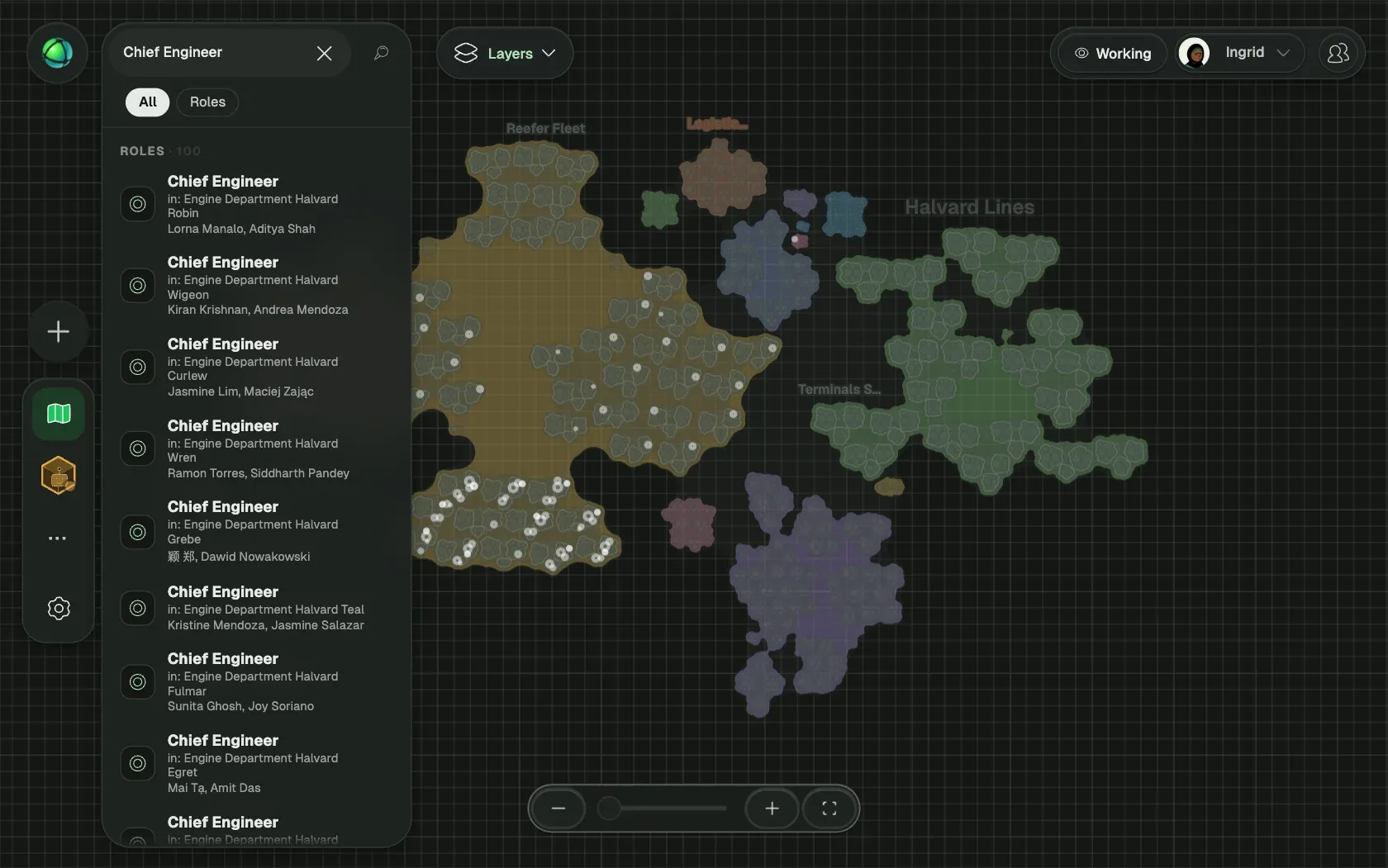Viewport: 1388px width, 868px height.
Task: Click role icon beside Halvard Robin result
Action: pos(138,204)
